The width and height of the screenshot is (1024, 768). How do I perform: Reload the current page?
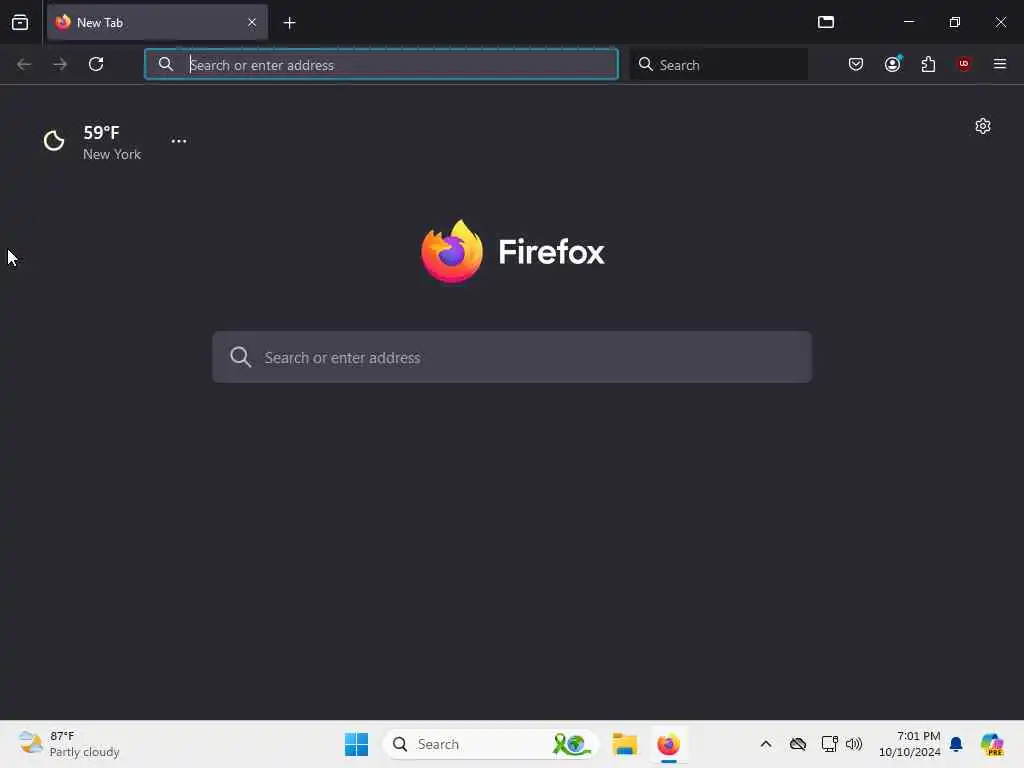click(x=96, y=64)
